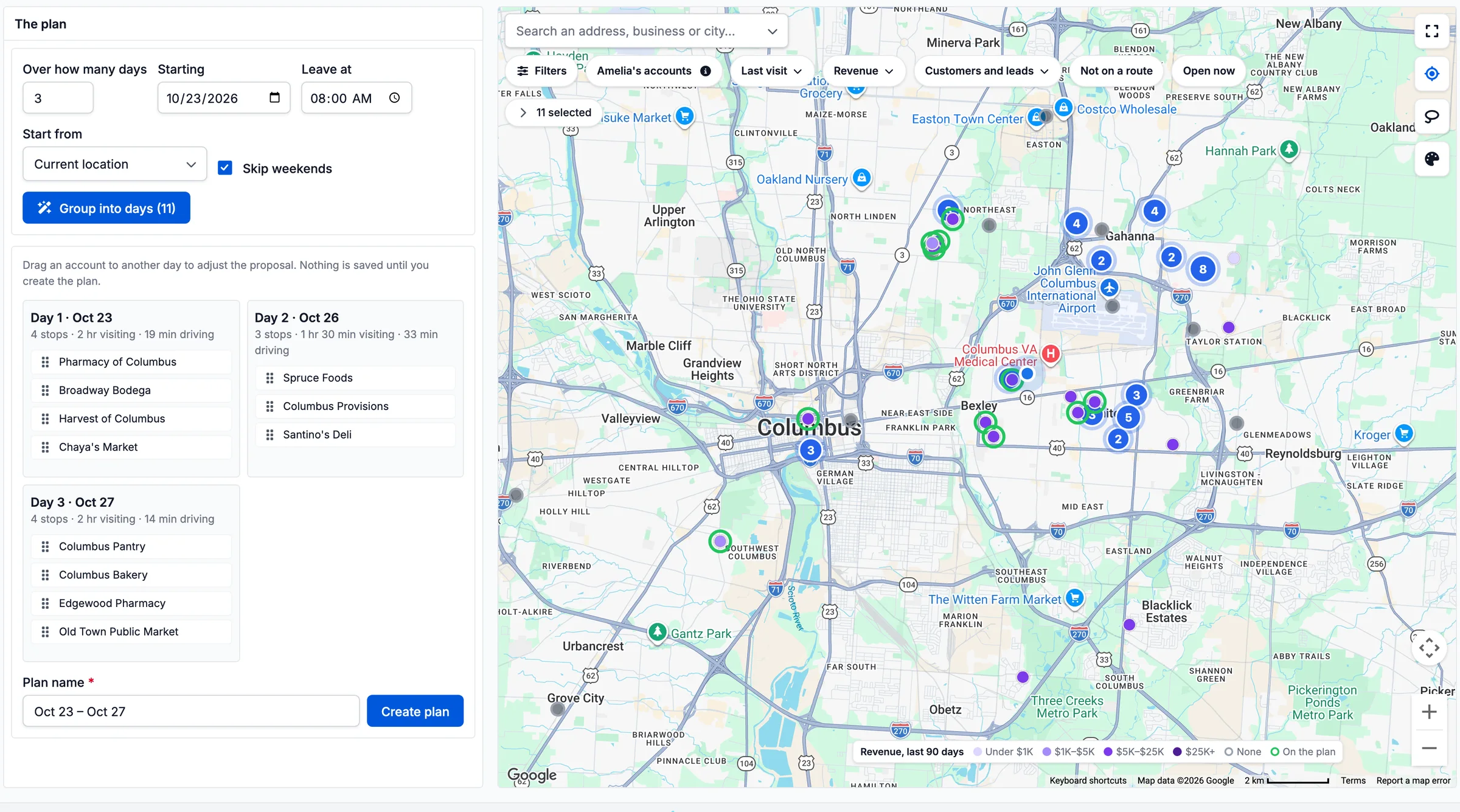This screenshot has width=1460, height=812.
Task: Open Customers and leads dropdown
Action: (986, 71)
